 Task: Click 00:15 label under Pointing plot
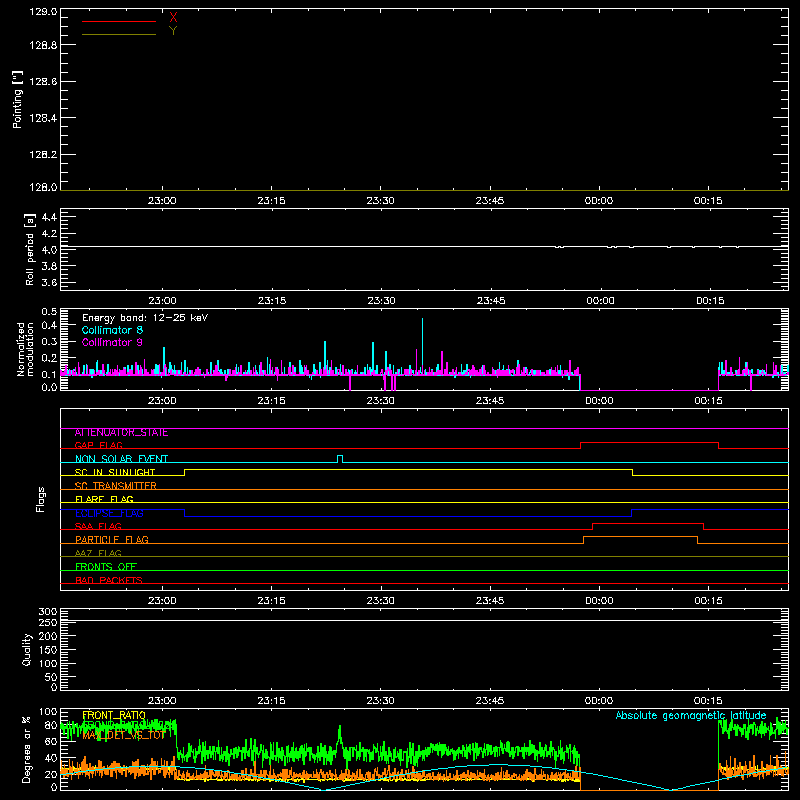(x=708, y=201)
